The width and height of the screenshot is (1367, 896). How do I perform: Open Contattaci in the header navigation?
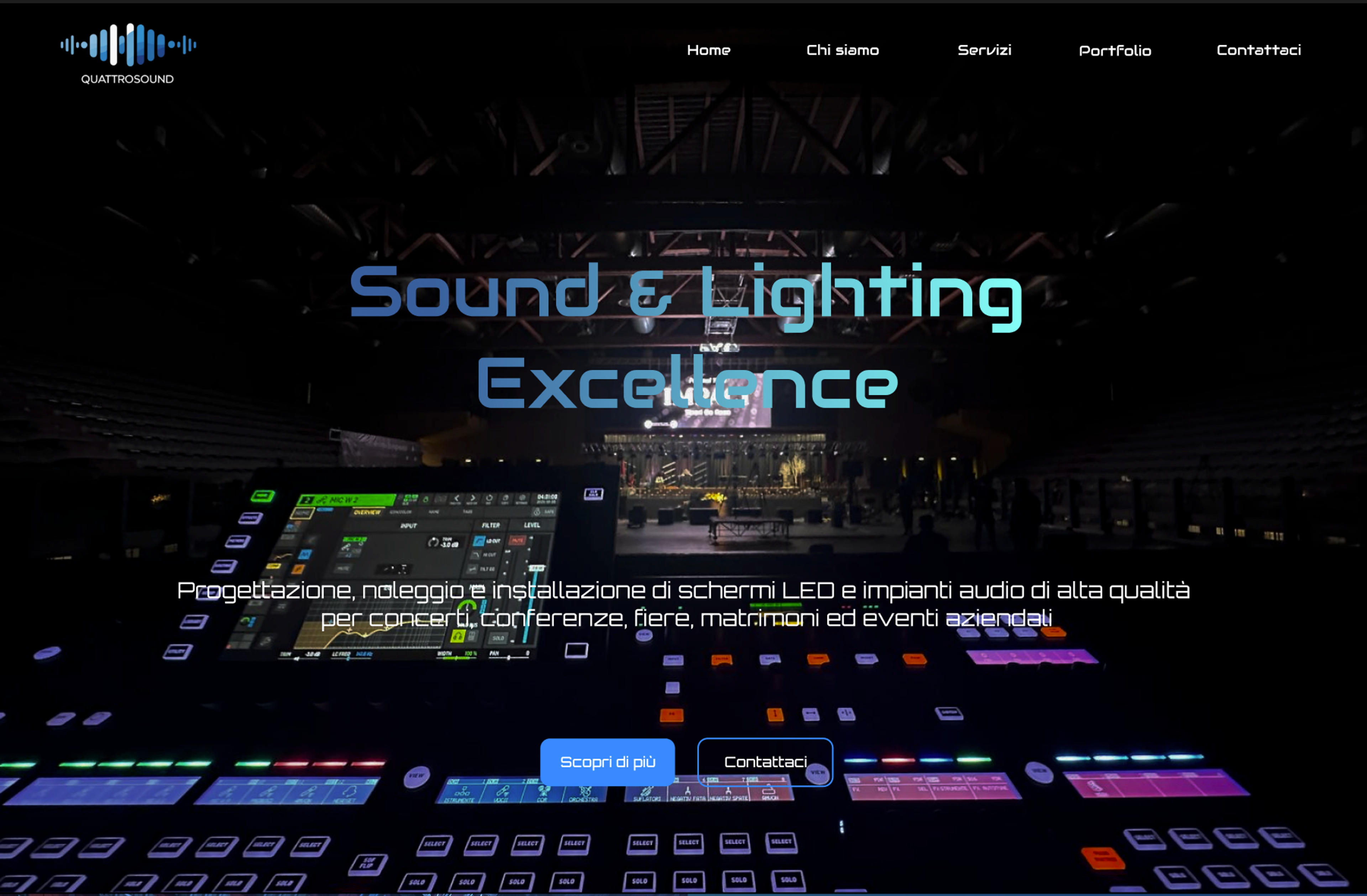pyautogui.click(x=1258, y=51)
